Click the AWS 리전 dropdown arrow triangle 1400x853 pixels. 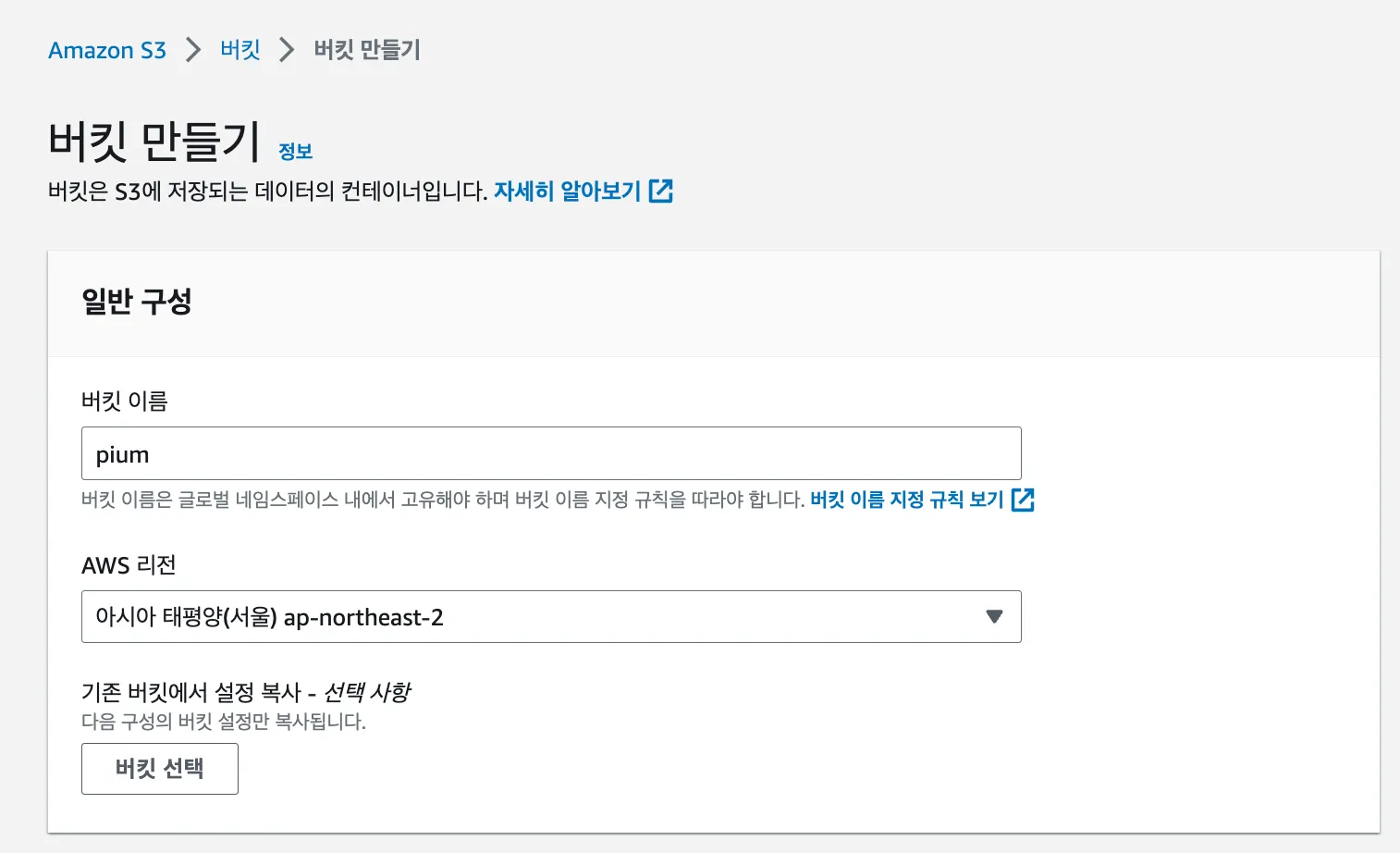click(994, 616)
